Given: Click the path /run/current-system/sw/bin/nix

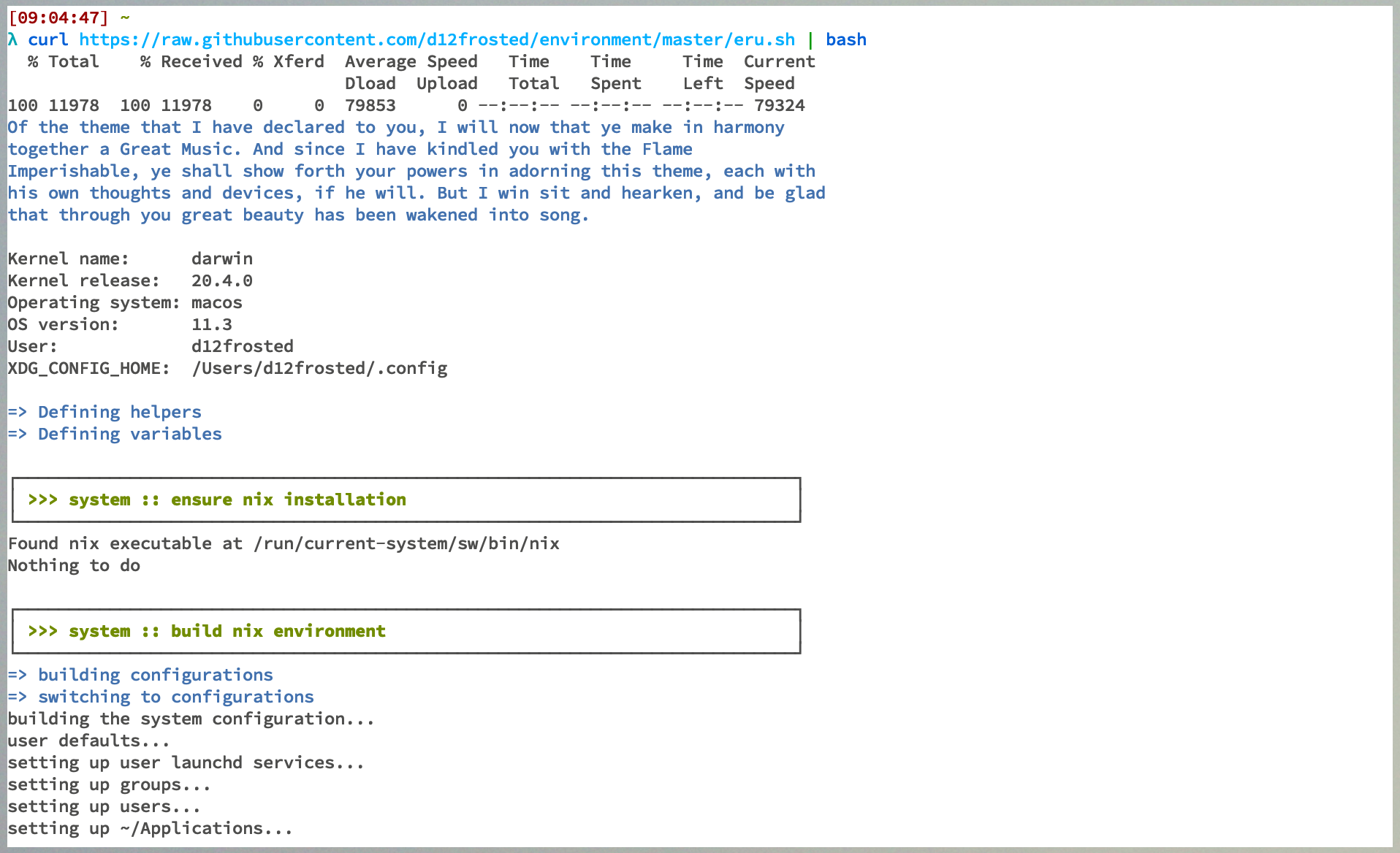Looking at the screenshot, I should pos(406,544).
